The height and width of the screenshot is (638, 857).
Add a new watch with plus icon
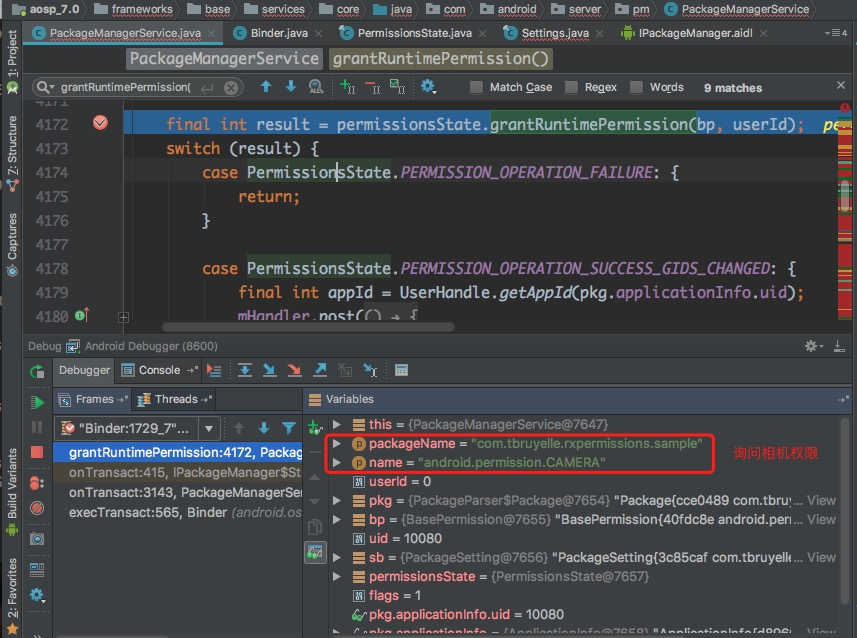tap(316, 427)
